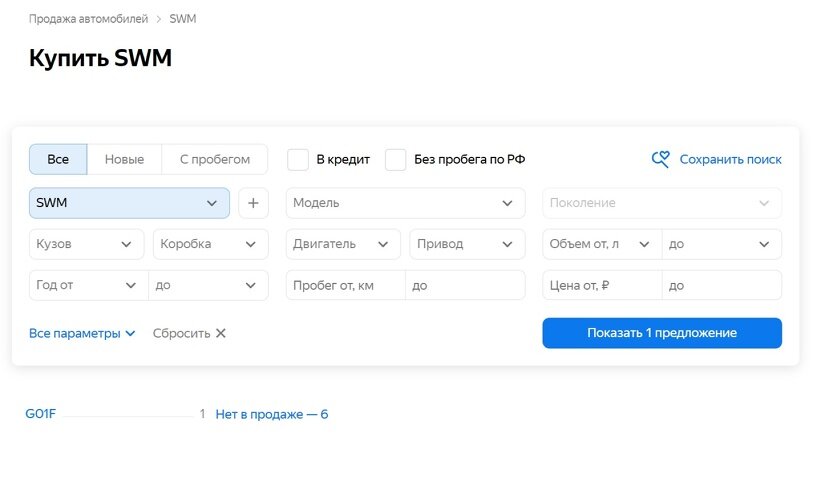
Task: Focus the Пробег от, км field
Action: pyautogui.click(x=345, y=285)
